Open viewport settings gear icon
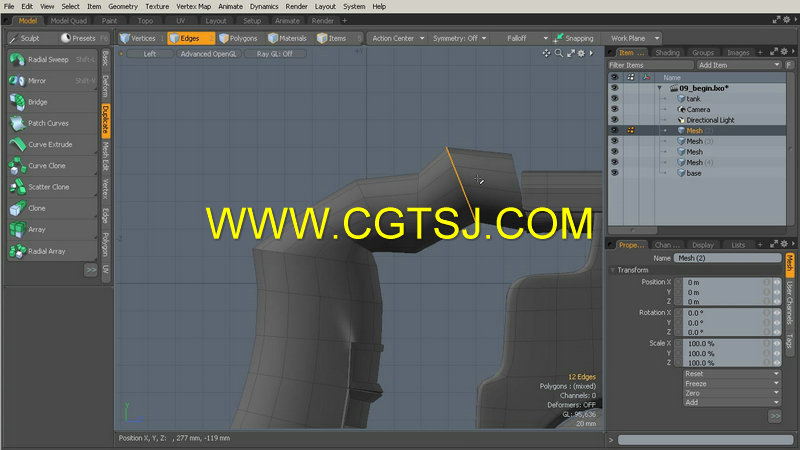800x450 pixels. [582, 53]
